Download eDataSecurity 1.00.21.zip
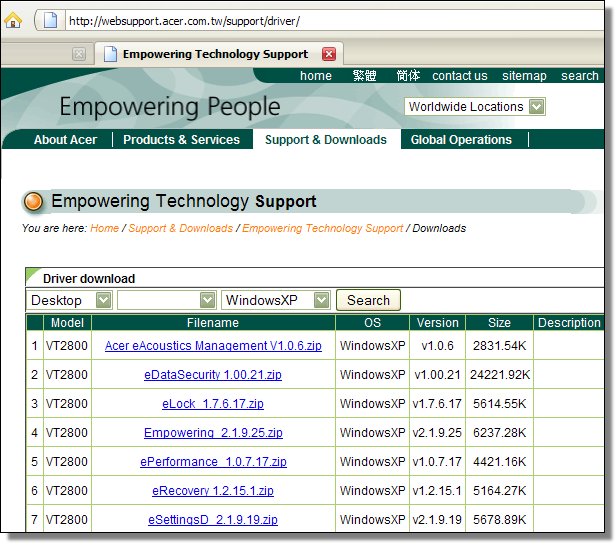The width and height of the screenshot is (615, 543). (x=213, y=375)
